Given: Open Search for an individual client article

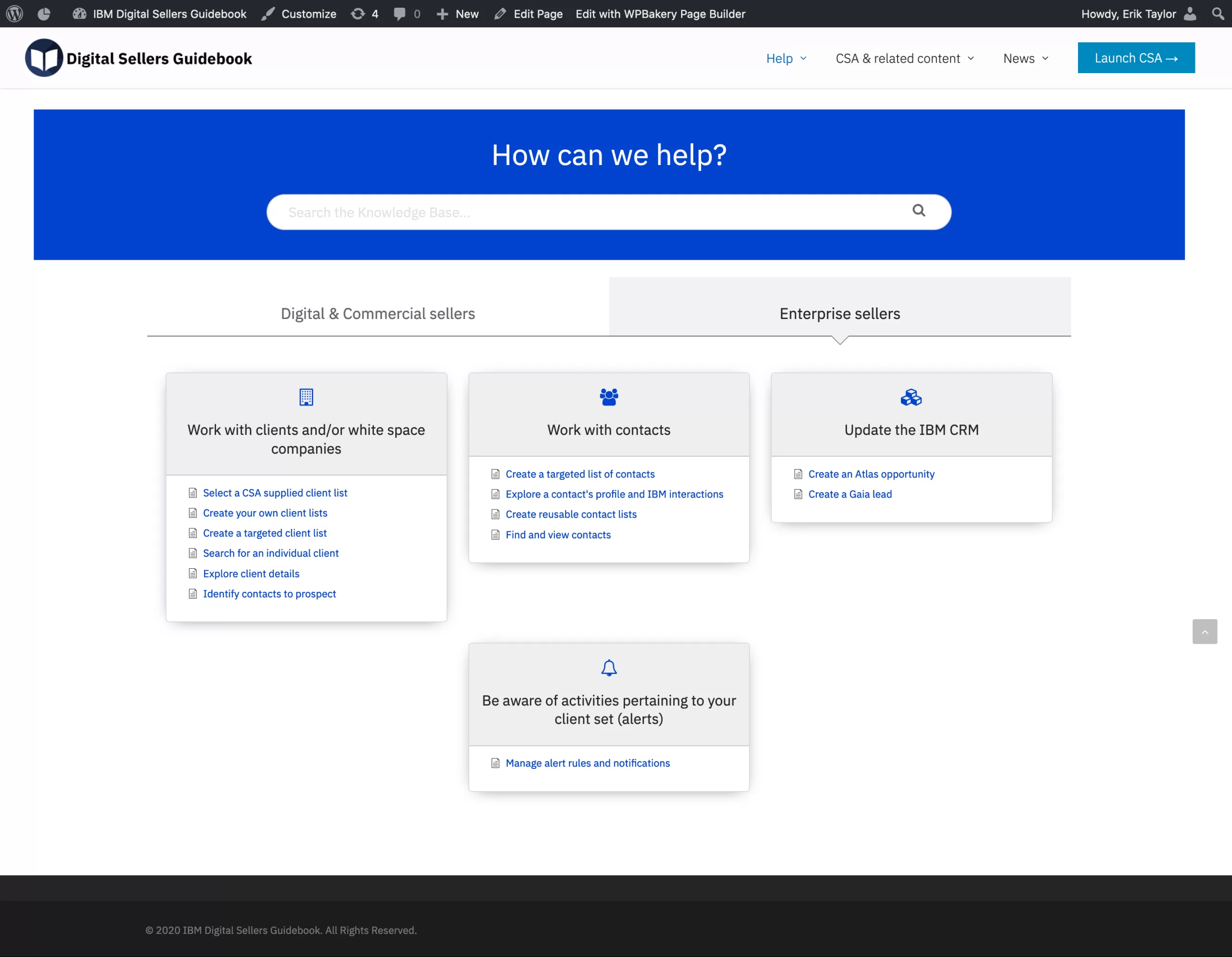Looking at the screenshot, I should 270,553.
